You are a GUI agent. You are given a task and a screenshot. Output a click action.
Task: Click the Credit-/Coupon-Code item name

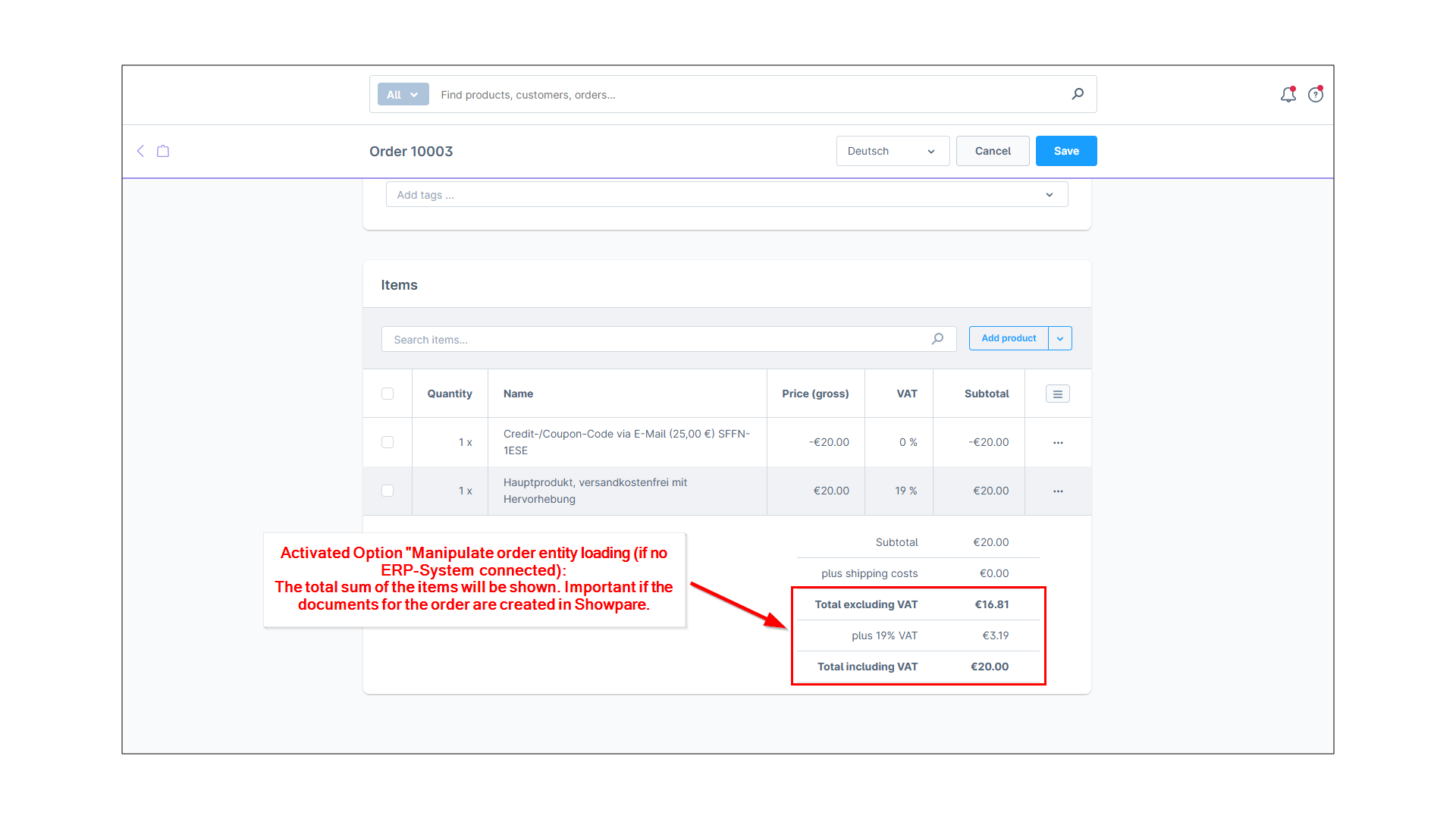[x=626, y=442]
